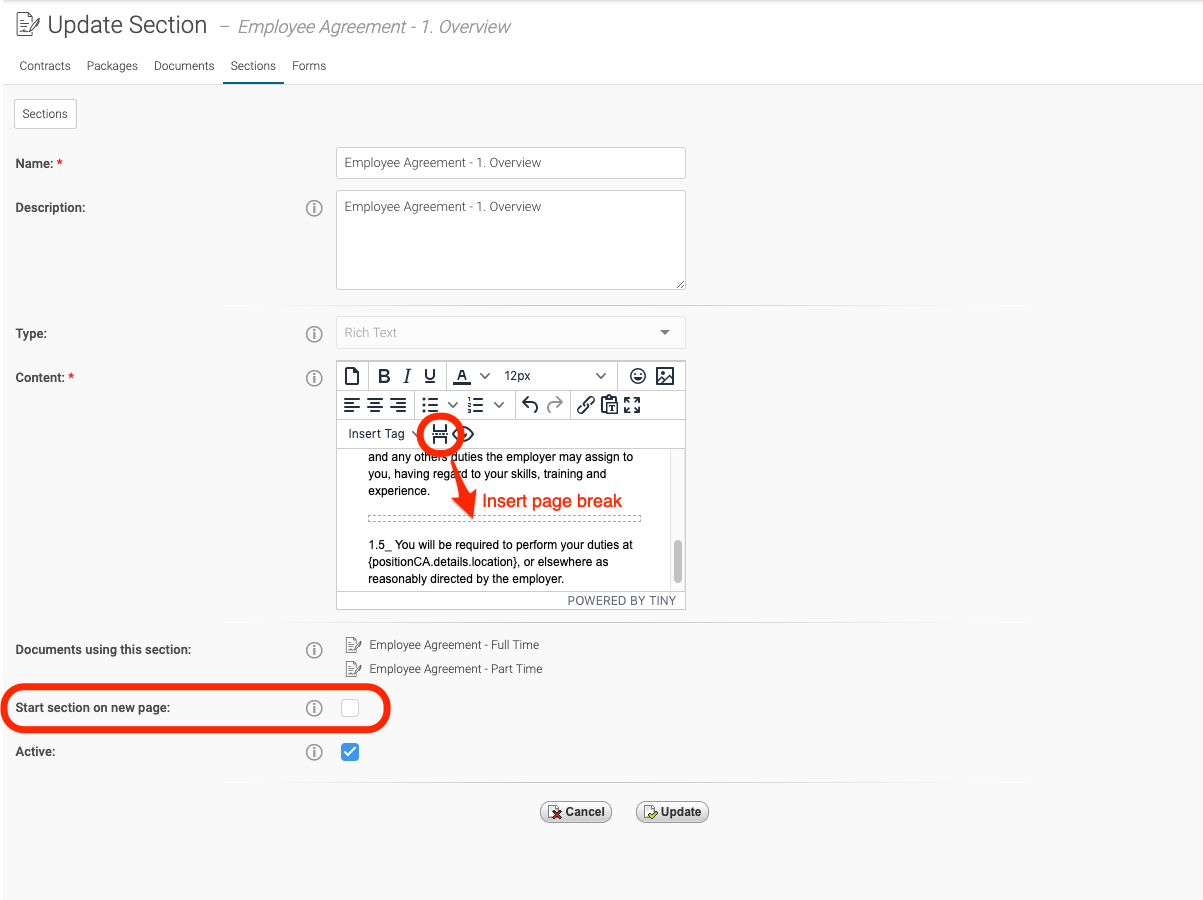Toggle fullscreen editor mode

pyautogui.click(x=632, y=405)
